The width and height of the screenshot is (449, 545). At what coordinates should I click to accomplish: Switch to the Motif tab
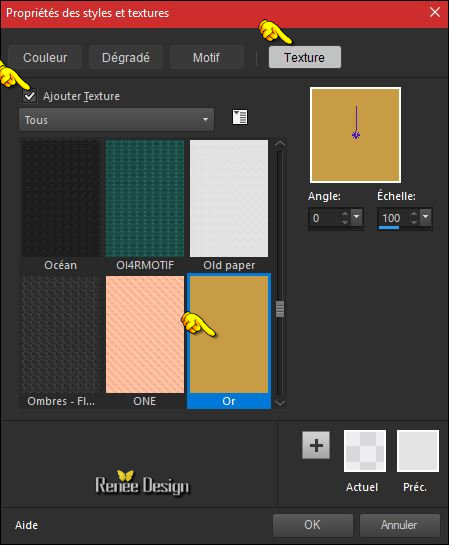(206, 57)
